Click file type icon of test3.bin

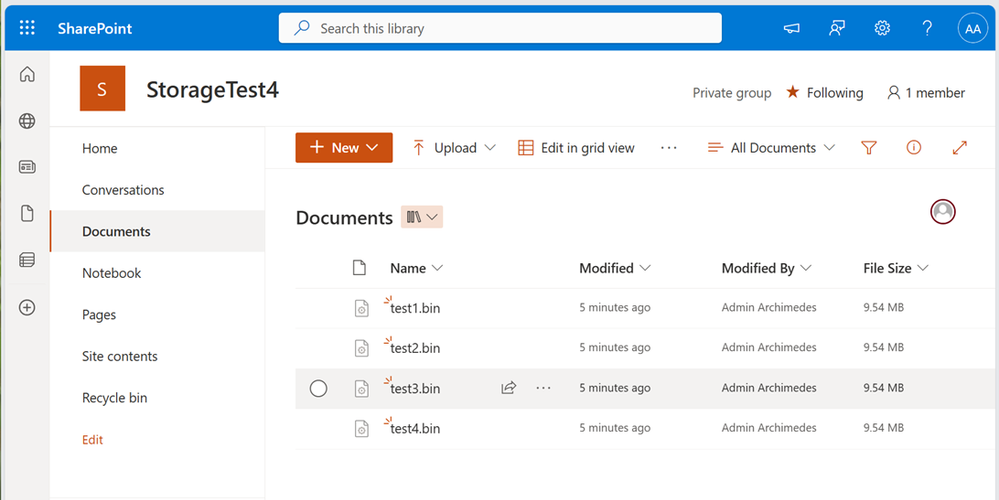(361, 389)
